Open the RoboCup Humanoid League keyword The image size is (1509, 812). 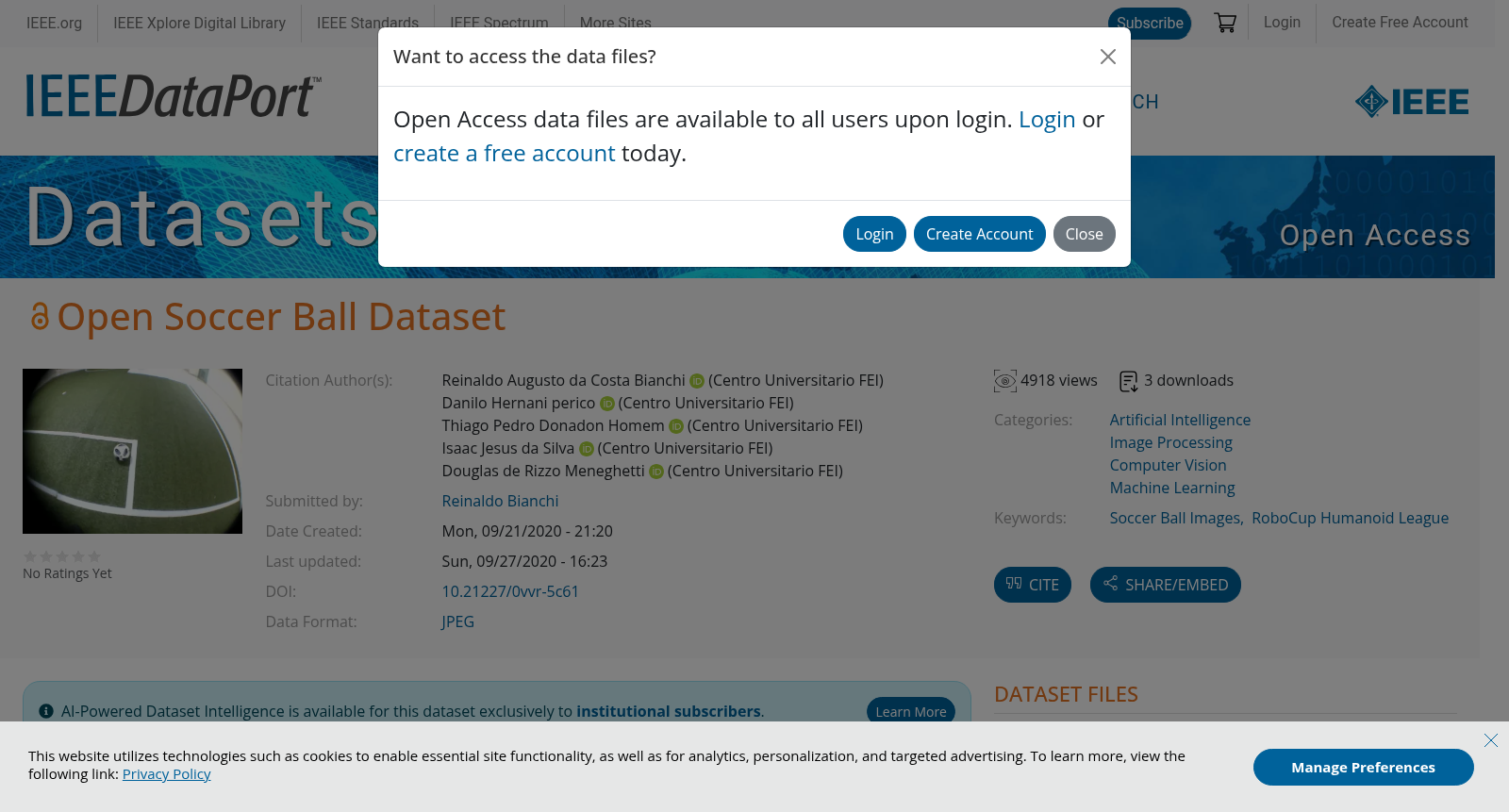pos(1350,519)
